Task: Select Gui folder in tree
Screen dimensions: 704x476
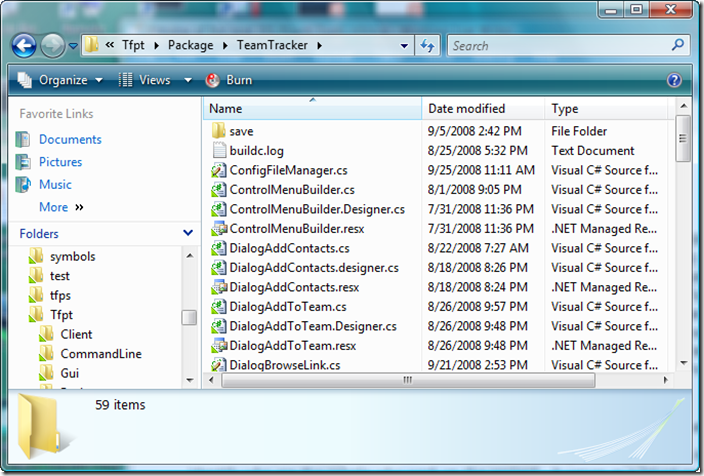Action: point(70,373)
